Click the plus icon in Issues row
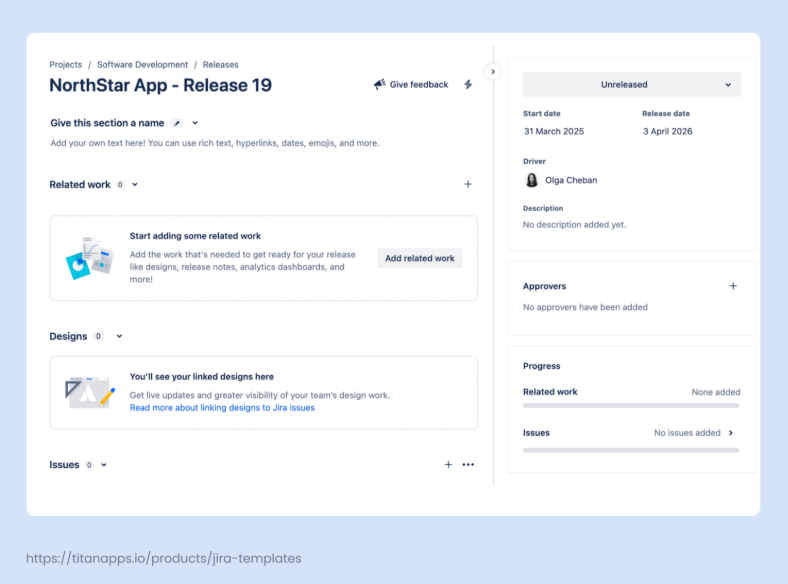 448,464
